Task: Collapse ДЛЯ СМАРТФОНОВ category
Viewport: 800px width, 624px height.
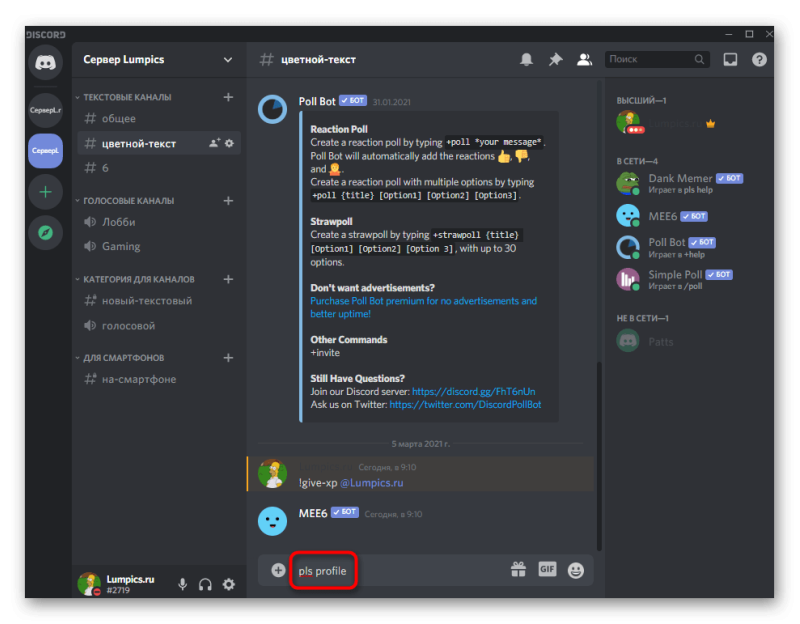Action: coord(120,358)
